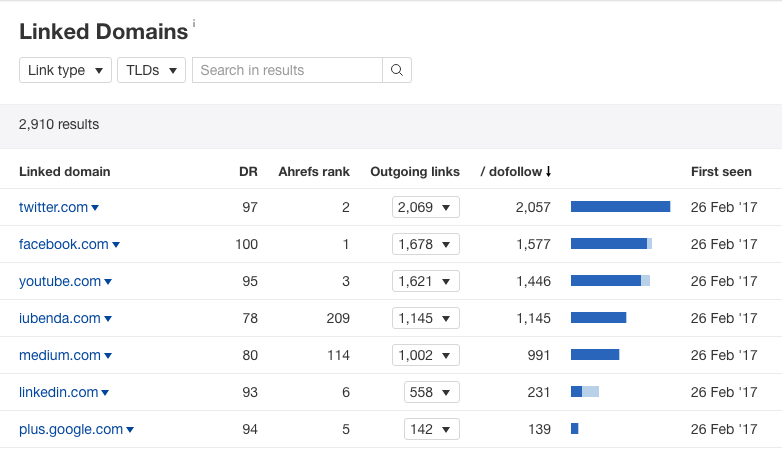Click the caret next to twitter.com
The image size is (782, 449).
pos(95,208)
